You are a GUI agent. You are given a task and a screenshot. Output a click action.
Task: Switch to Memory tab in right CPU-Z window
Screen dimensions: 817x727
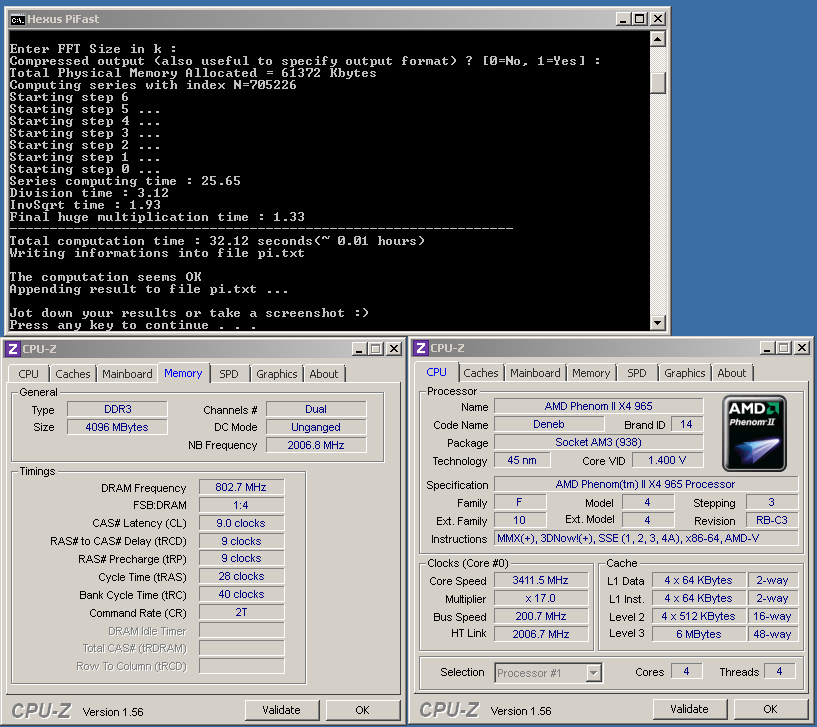coord(591,373)
